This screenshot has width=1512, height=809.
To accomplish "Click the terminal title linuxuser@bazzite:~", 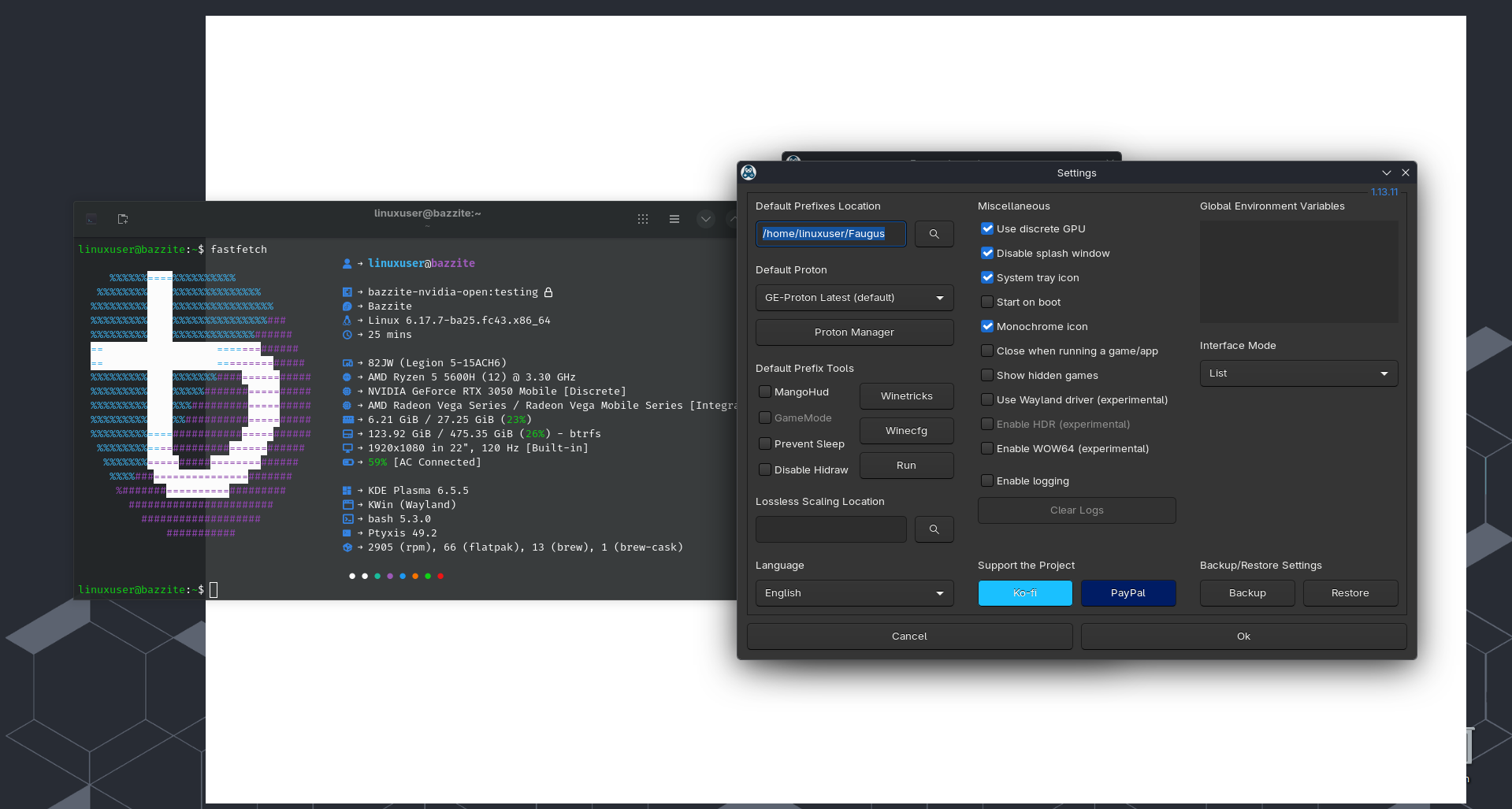I will pos(428,213).
